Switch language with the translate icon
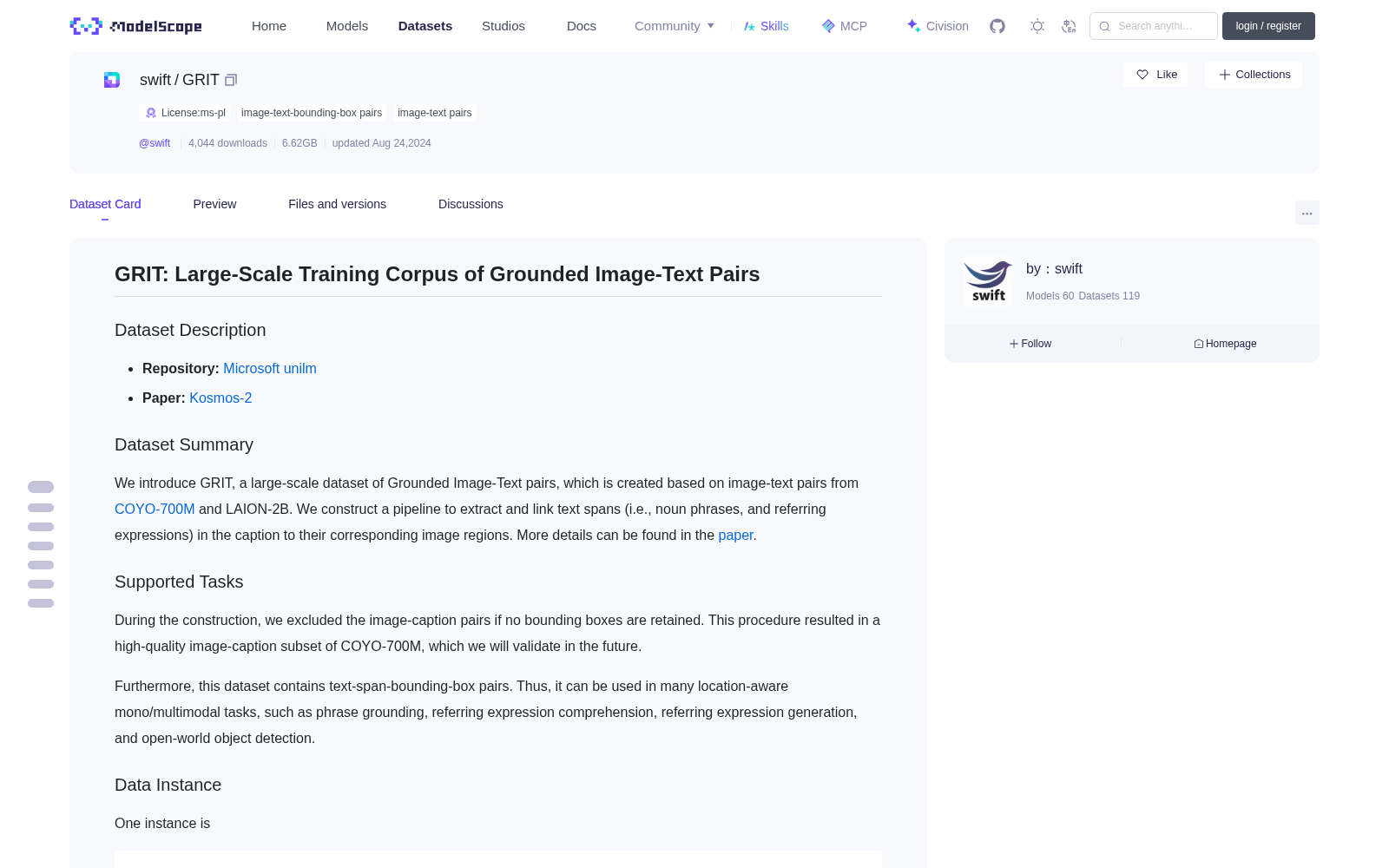 pyautogui.click(x=1069, y=26)
